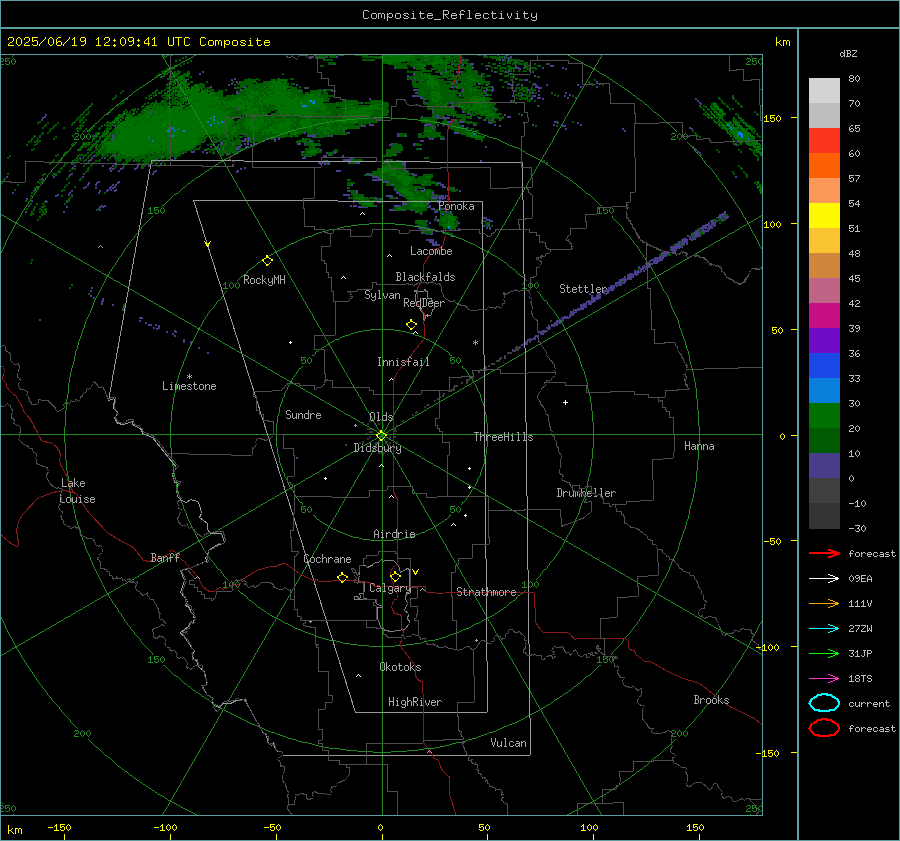Click the ThreeHills label

(x=503, y=437)
